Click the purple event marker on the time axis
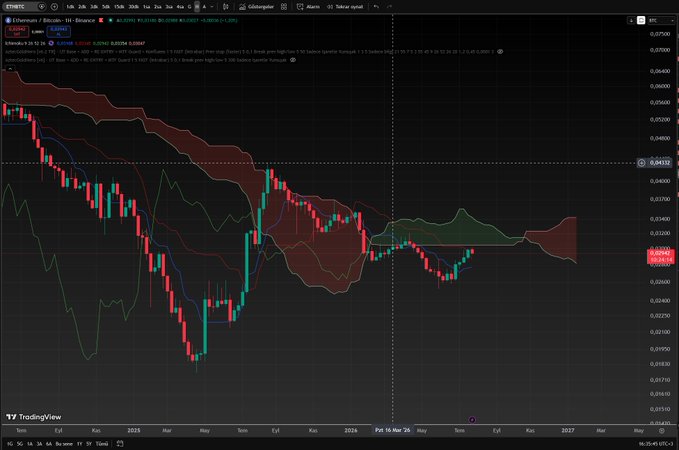679x450 pixels. point(472,420)
